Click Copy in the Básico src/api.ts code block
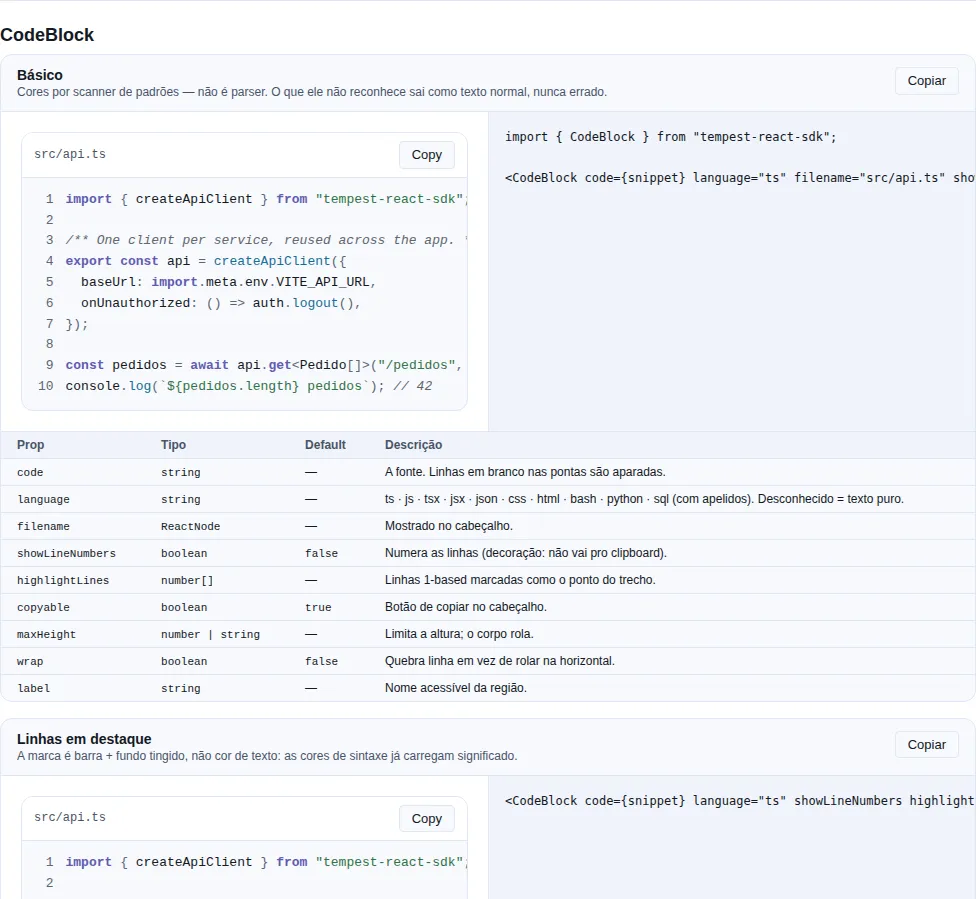Viewport: 976px width, 899px height. pos(426,155)
